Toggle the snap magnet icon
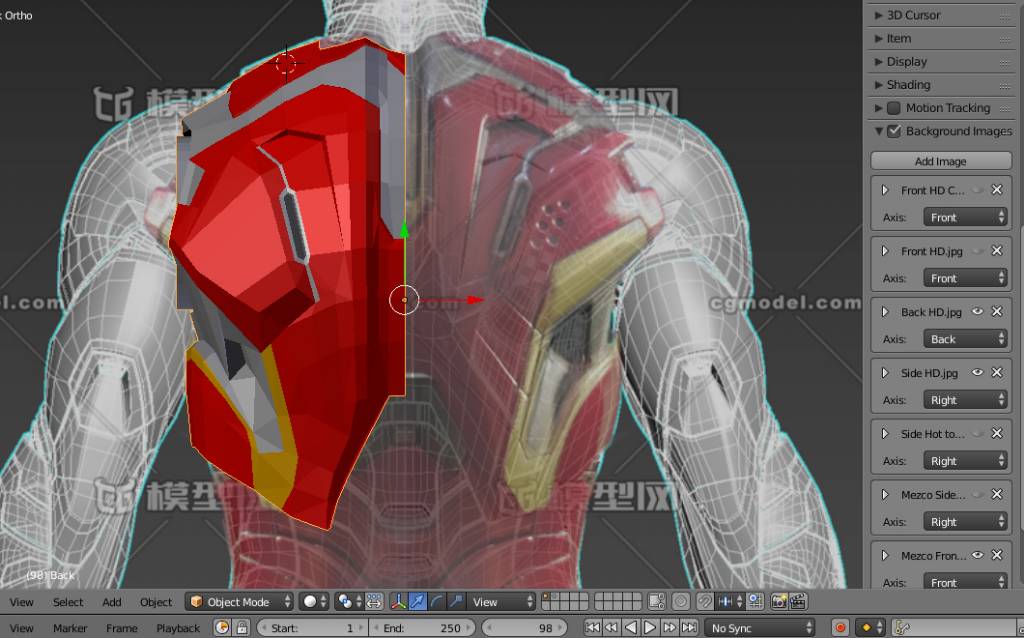The height and width of the screenshot is (638, 1024). click(x=705, y=601)
